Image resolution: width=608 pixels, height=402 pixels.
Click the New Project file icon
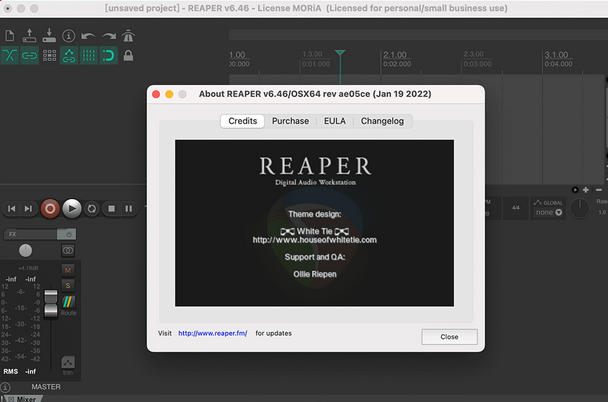10,36
